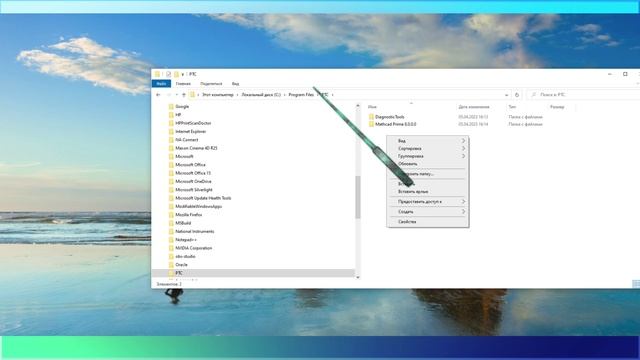Expand the chevron after Этот компьютер breadcrumb
Image resolution: width=640 pixels, height=360 pixels.
pos(238,95)
